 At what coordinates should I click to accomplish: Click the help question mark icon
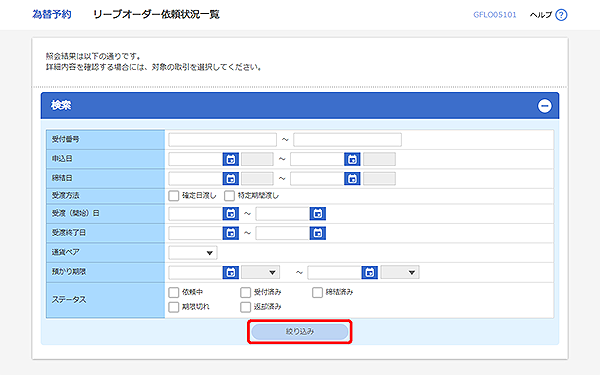click(x=561, y=15)
